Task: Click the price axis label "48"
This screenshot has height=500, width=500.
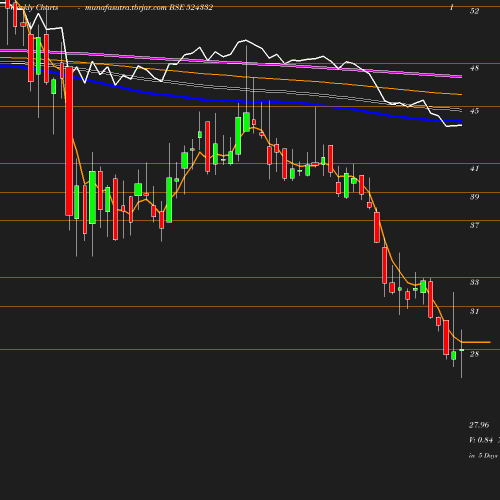Action: click(474, 68)
